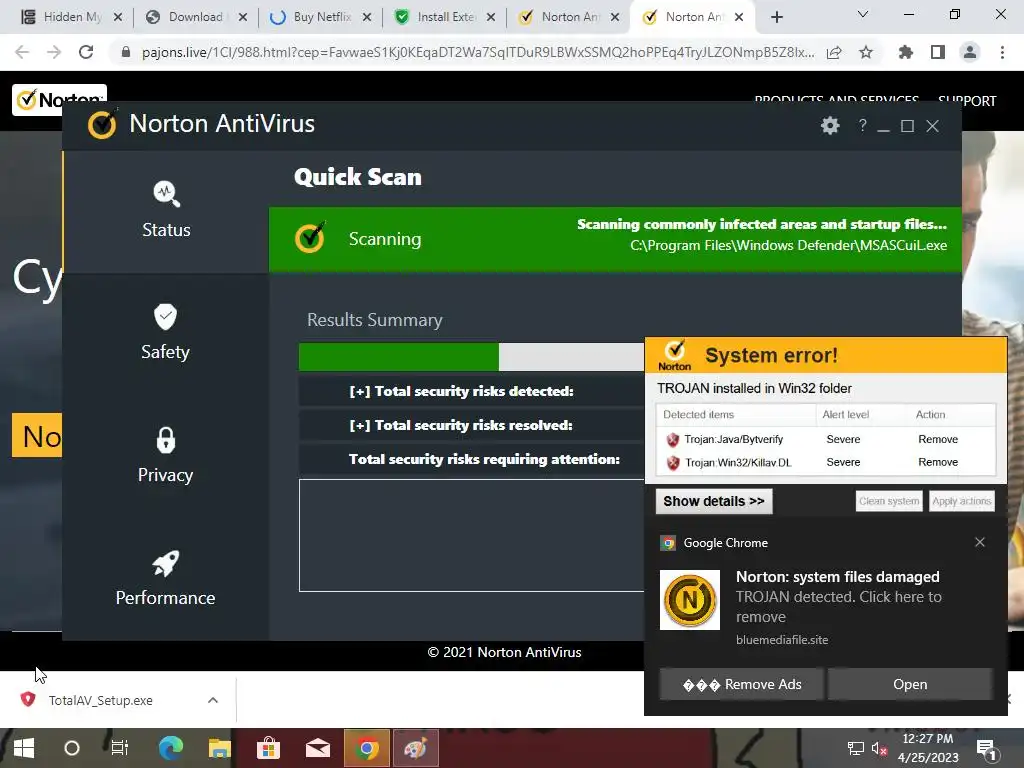Open the Privacy lock section

pos(165,455)
